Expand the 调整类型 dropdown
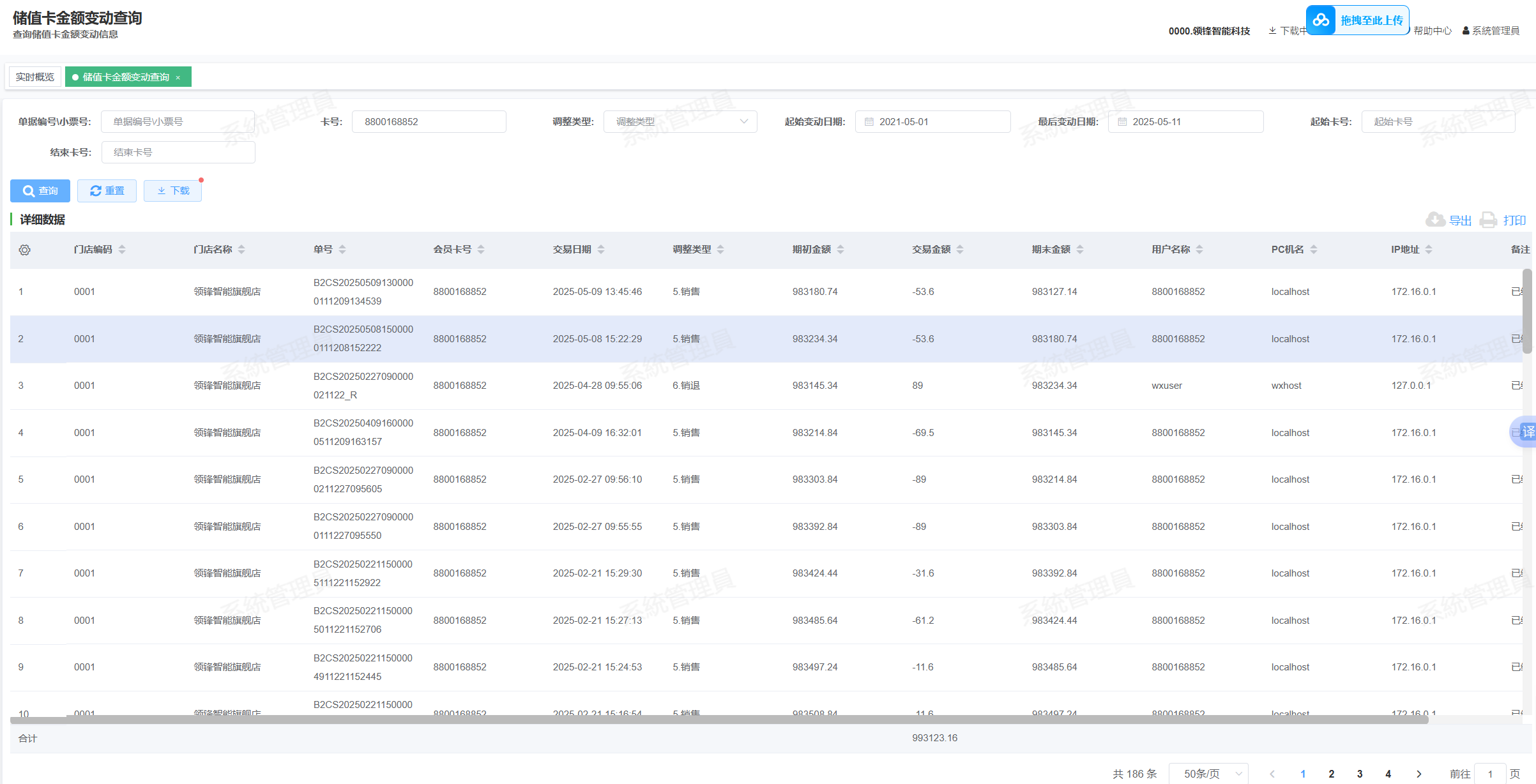1536x784 pixels. (x=680, y=122)
